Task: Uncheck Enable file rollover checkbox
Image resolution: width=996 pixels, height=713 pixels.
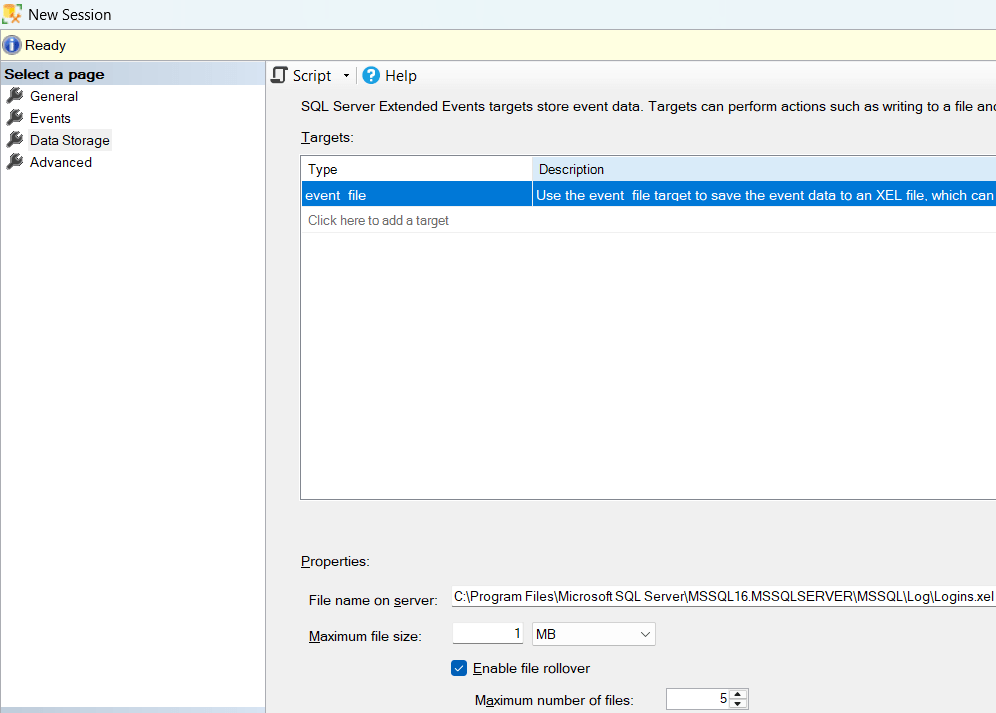Action: coord(459,668)
